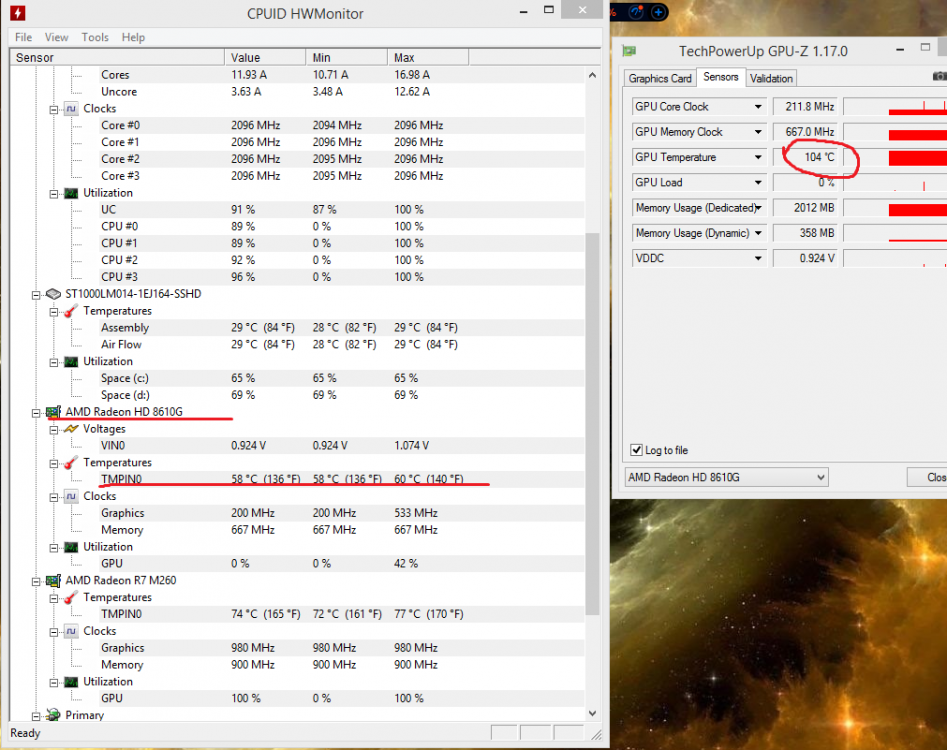Collapse the AMD Radeon HD 8610G node

(37, 412)
